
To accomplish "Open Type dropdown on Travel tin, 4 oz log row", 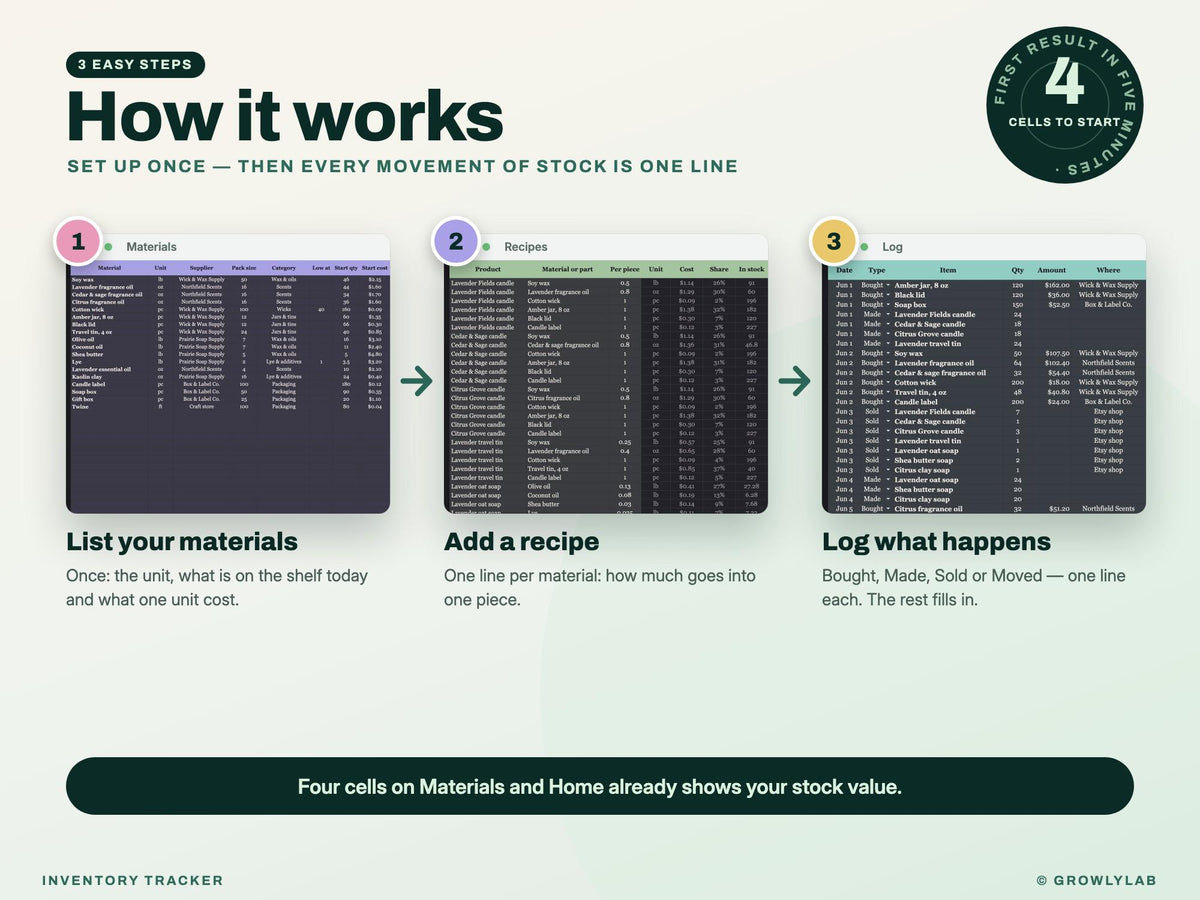I will coord(889,392).
